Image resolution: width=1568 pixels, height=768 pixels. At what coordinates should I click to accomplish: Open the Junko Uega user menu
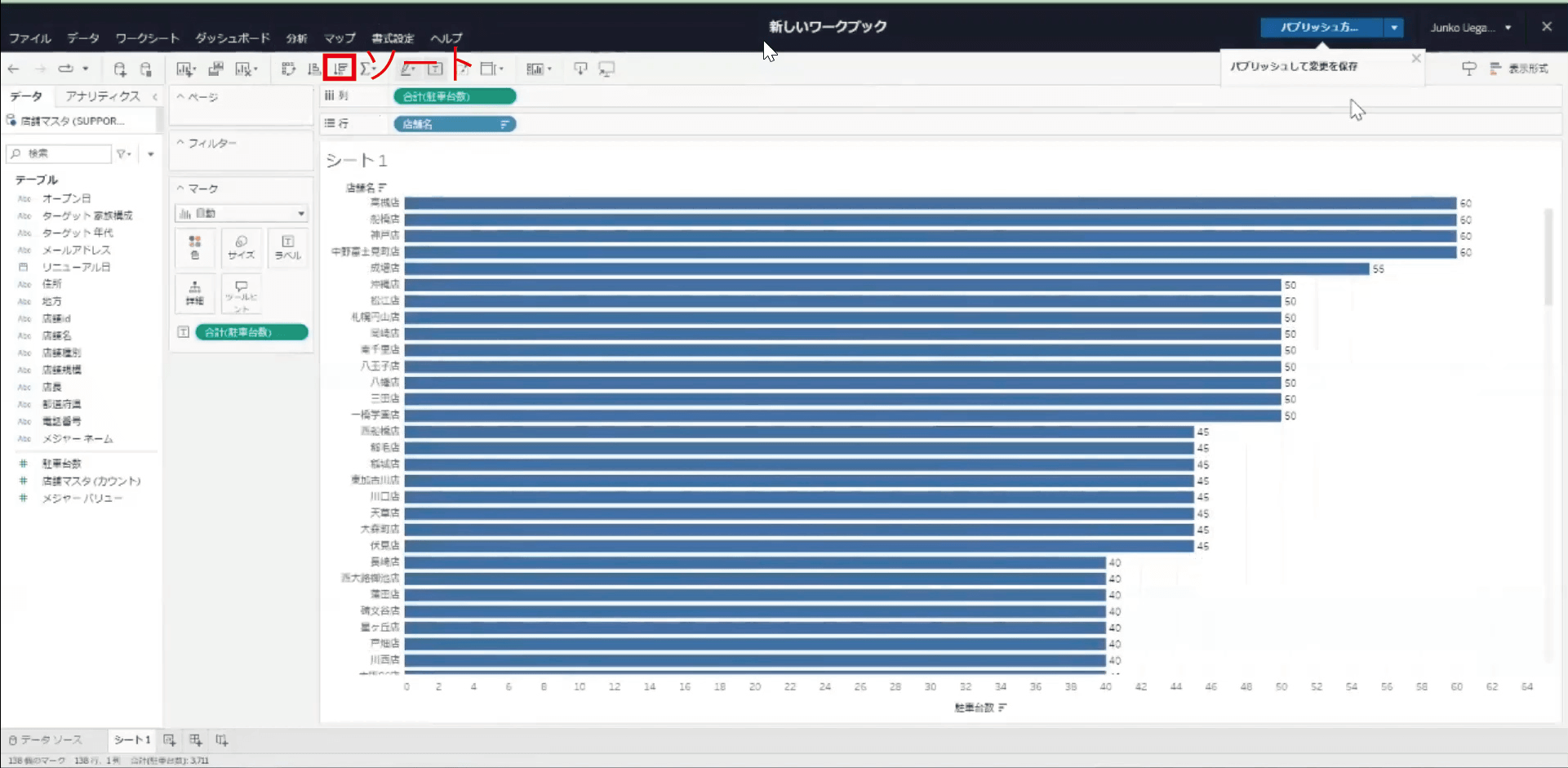(x=1471, y=28)
